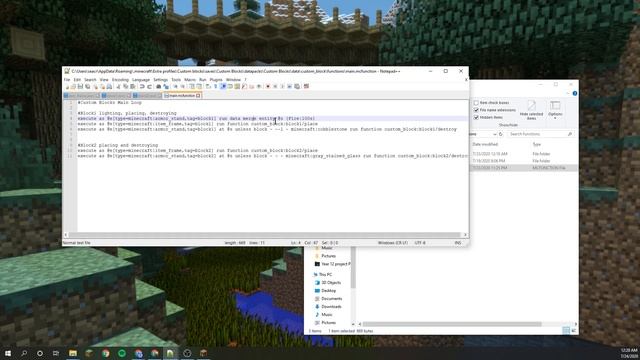The width and height of the screenshot is (640, 360).
Task: Click the Cut toolbar icon
Action: click(x=118, y=87)
